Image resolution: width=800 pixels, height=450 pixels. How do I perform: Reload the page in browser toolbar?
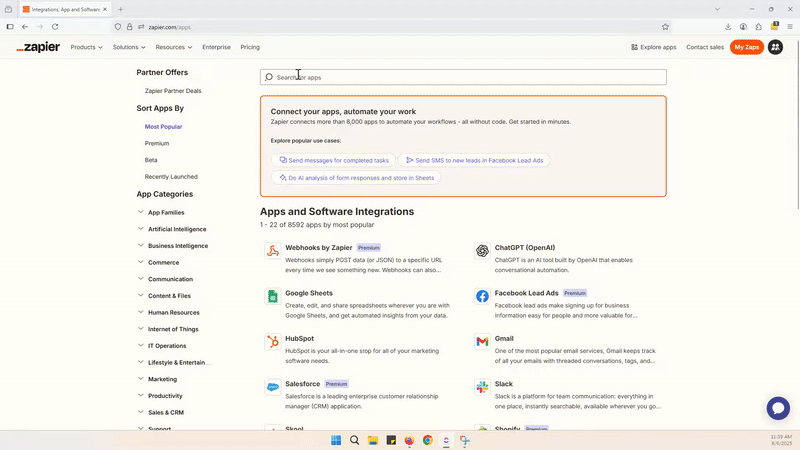click(55, 27)
